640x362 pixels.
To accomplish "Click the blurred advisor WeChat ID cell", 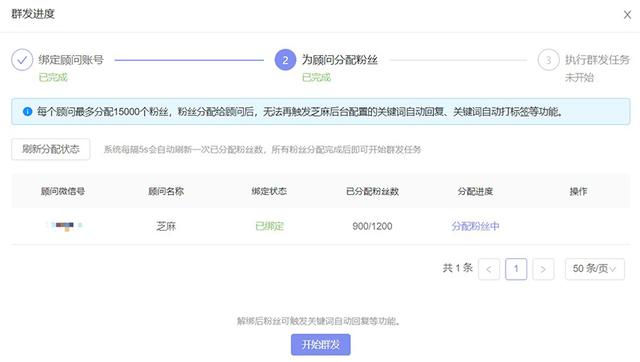I will 64,226.
